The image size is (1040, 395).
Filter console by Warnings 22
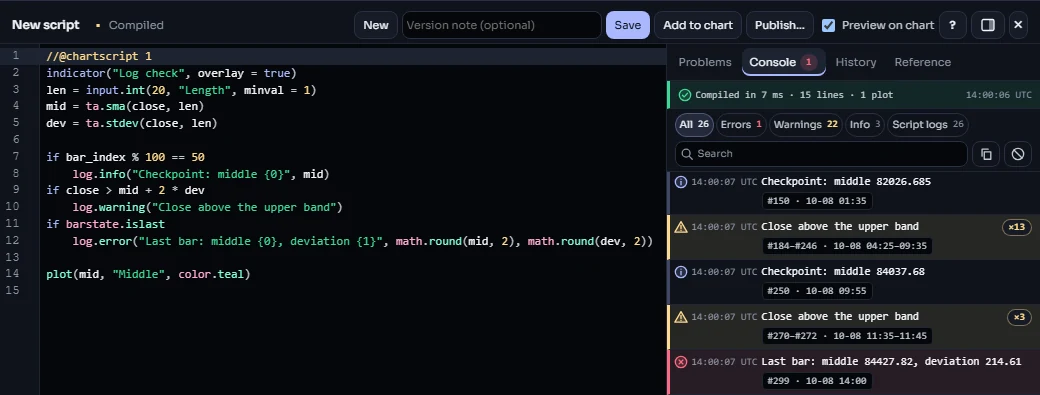[x=806, y=125]
